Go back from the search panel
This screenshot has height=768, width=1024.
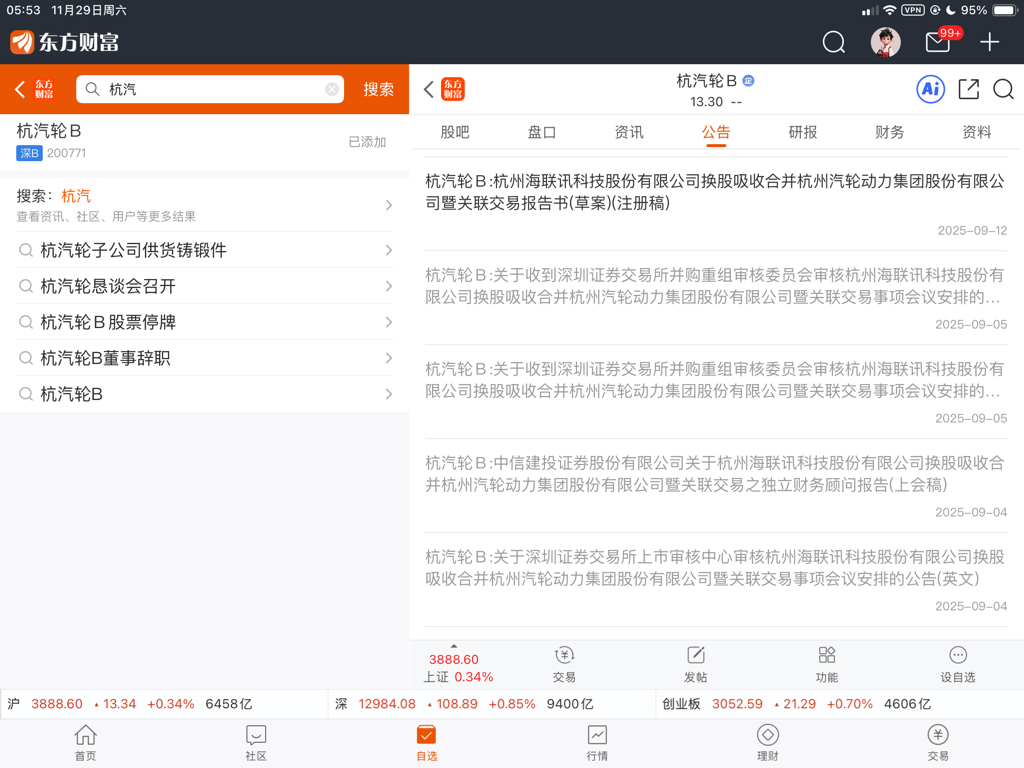point(20,89)
